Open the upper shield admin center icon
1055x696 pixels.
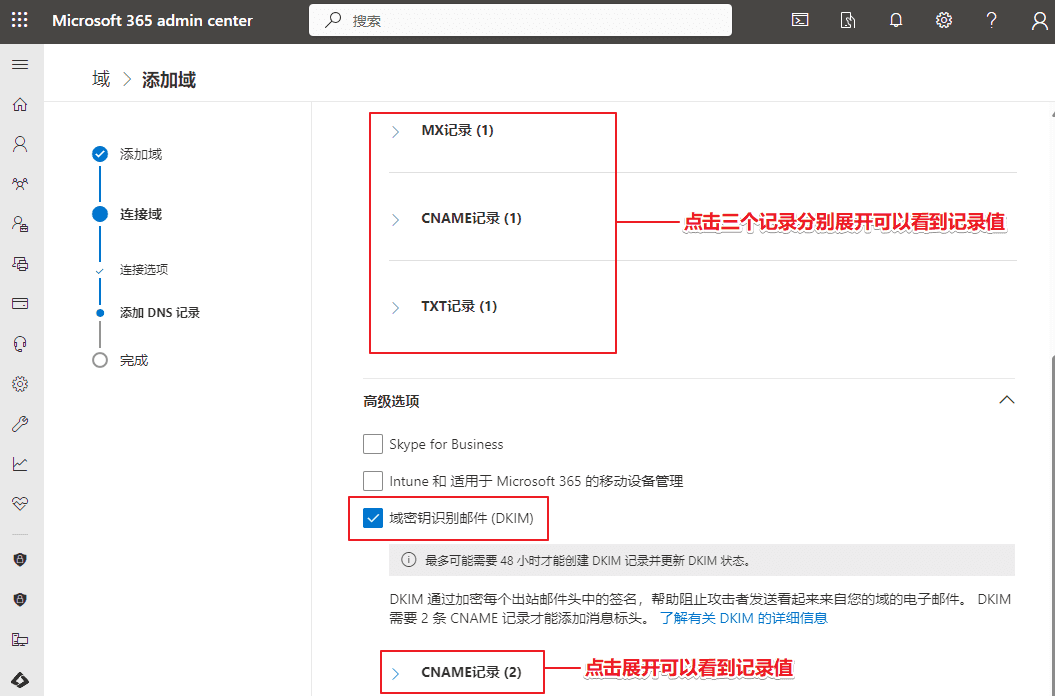pos(20,559)
